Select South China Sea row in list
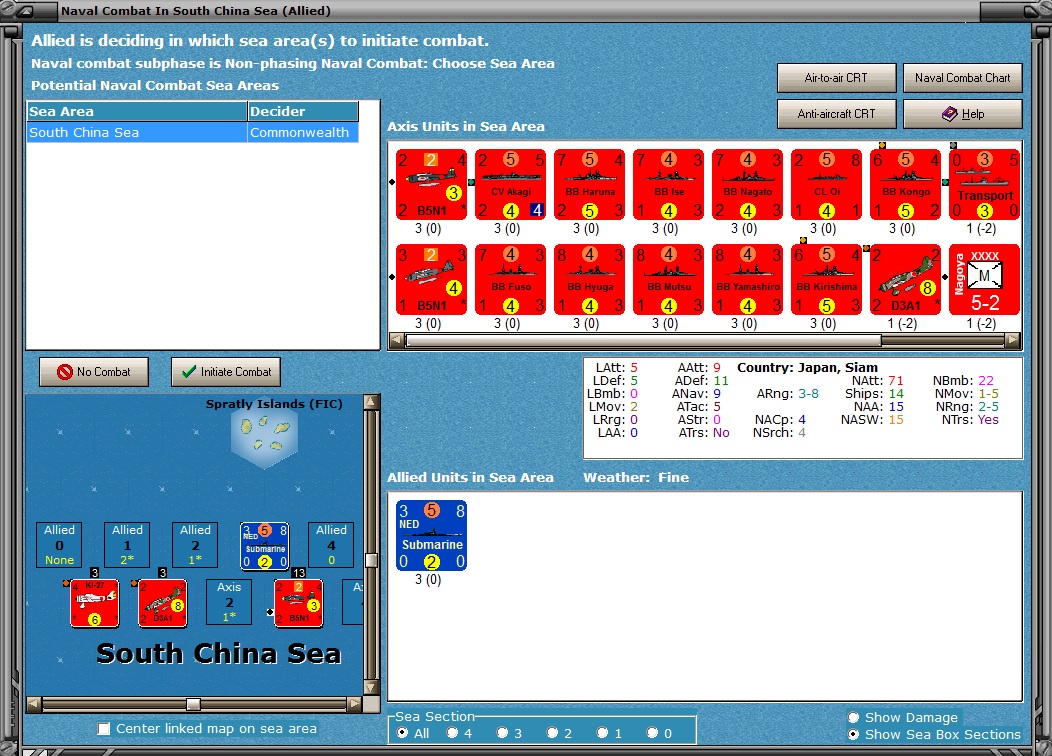Image resolution: width=1052 pixels, height=756 pixels. coord(193,132)
